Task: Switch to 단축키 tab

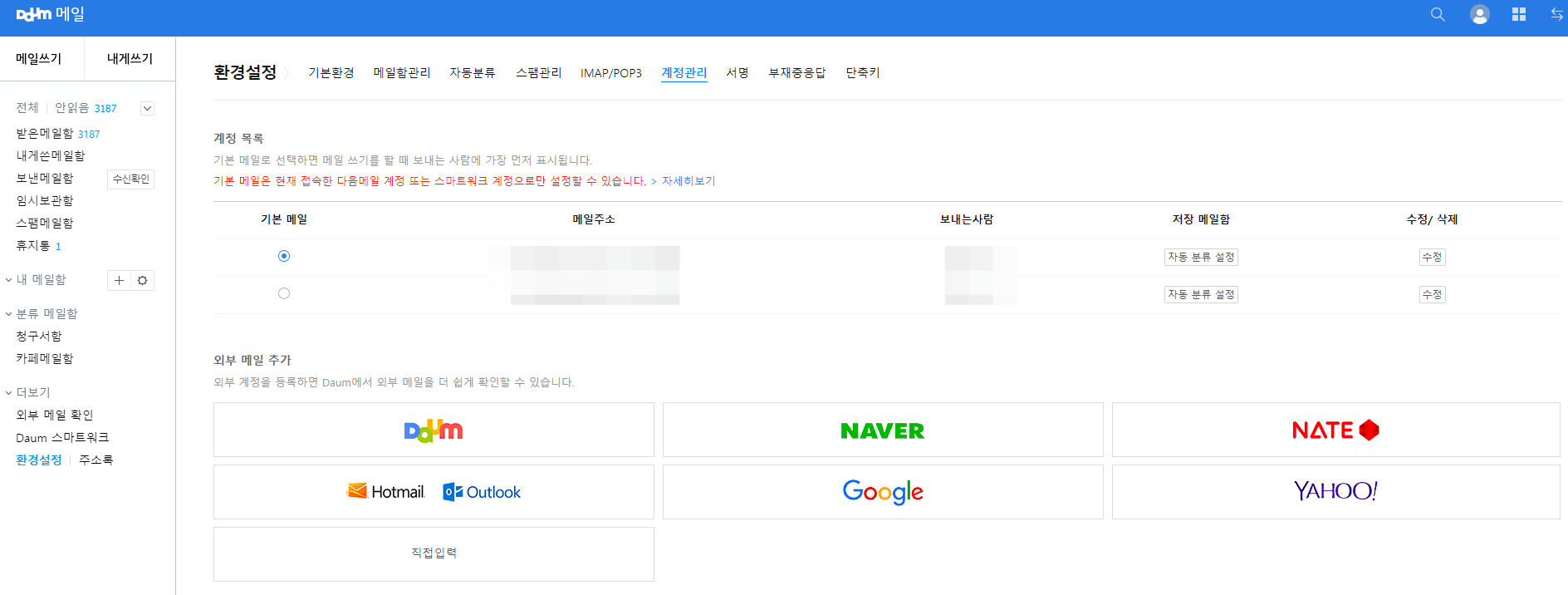Action: click(863, 73)
